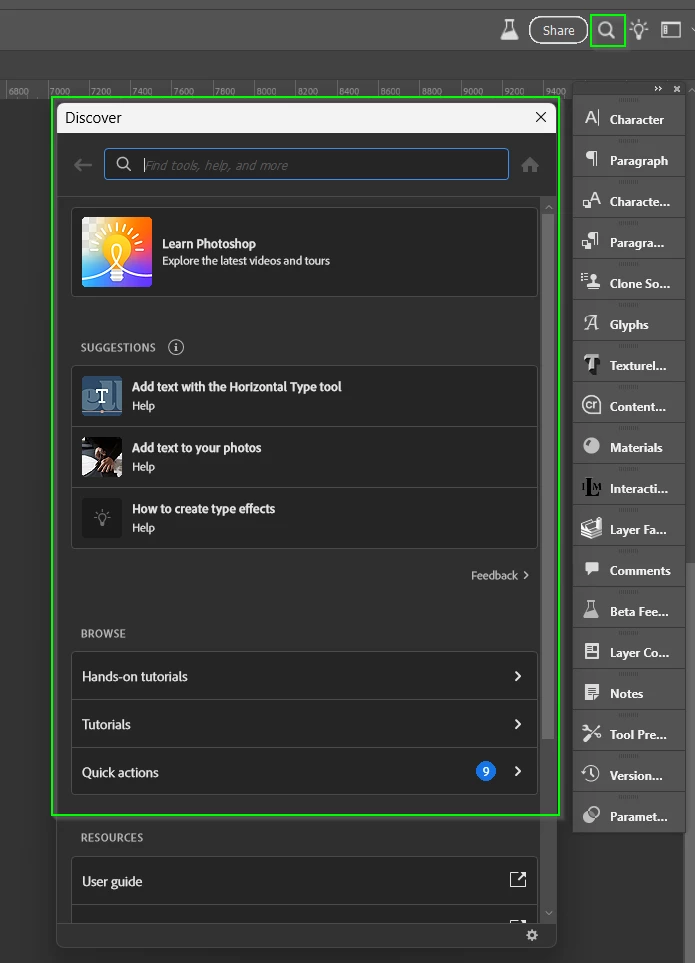Open the Learn Photoshop card
695x963 pixels.
click(305, 252)
